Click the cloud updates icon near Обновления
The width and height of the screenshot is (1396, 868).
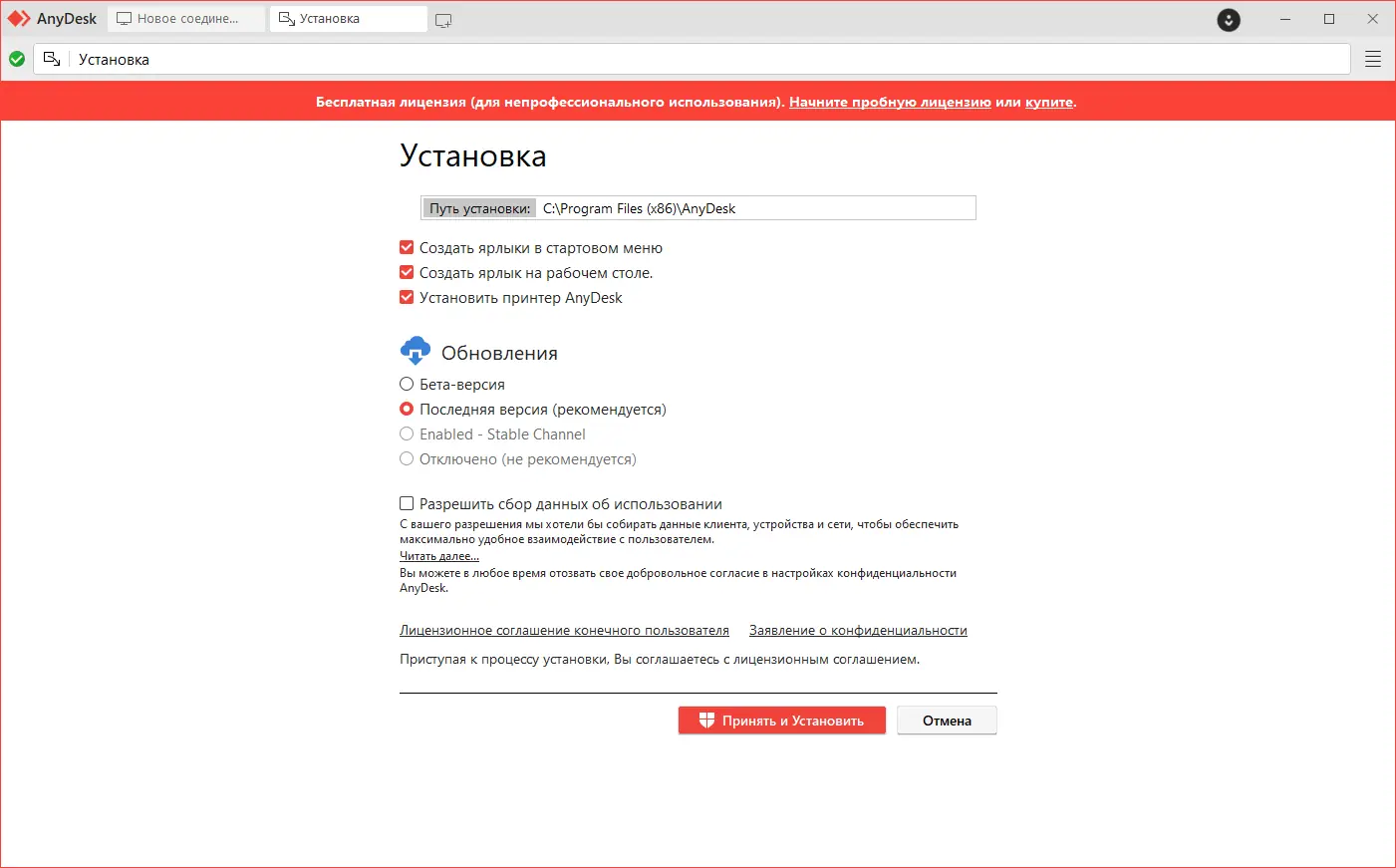pos(416,351)
